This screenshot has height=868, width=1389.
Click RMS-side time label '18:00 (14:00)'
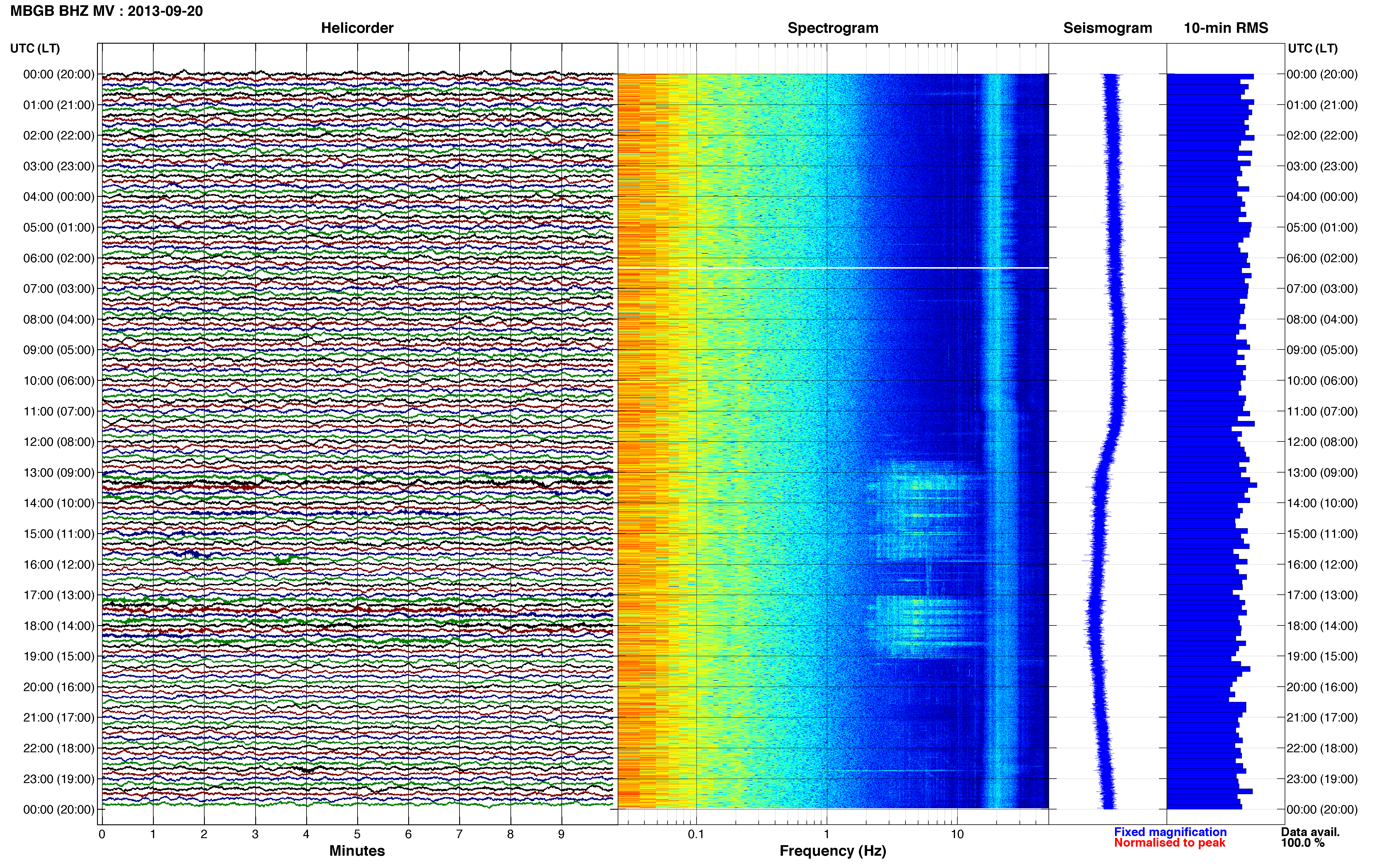pos(1322,626)
